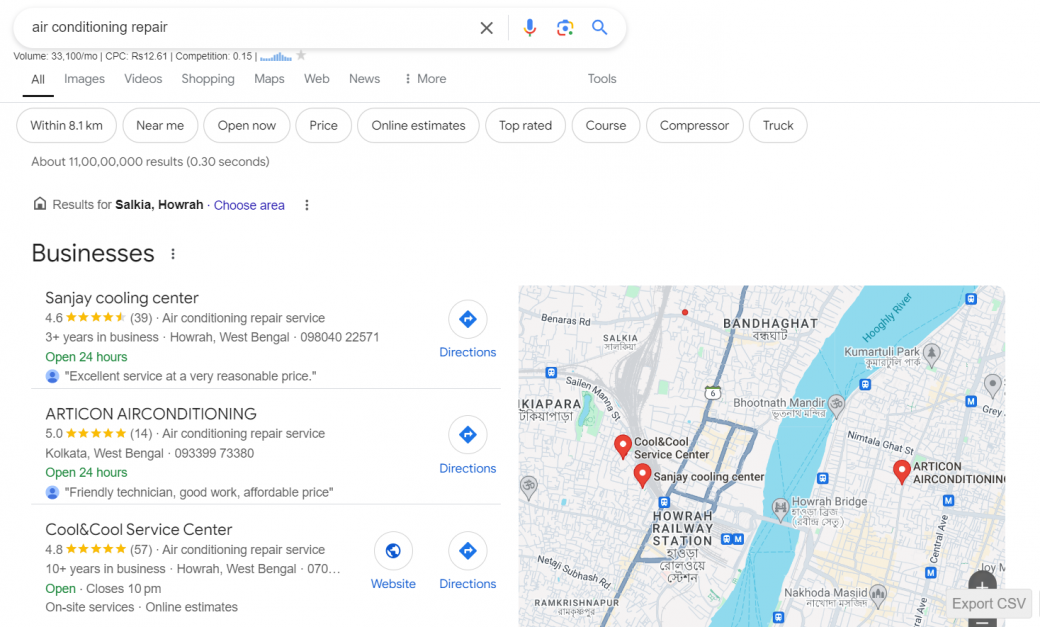Open the Price filter chip

click(323, 125)
